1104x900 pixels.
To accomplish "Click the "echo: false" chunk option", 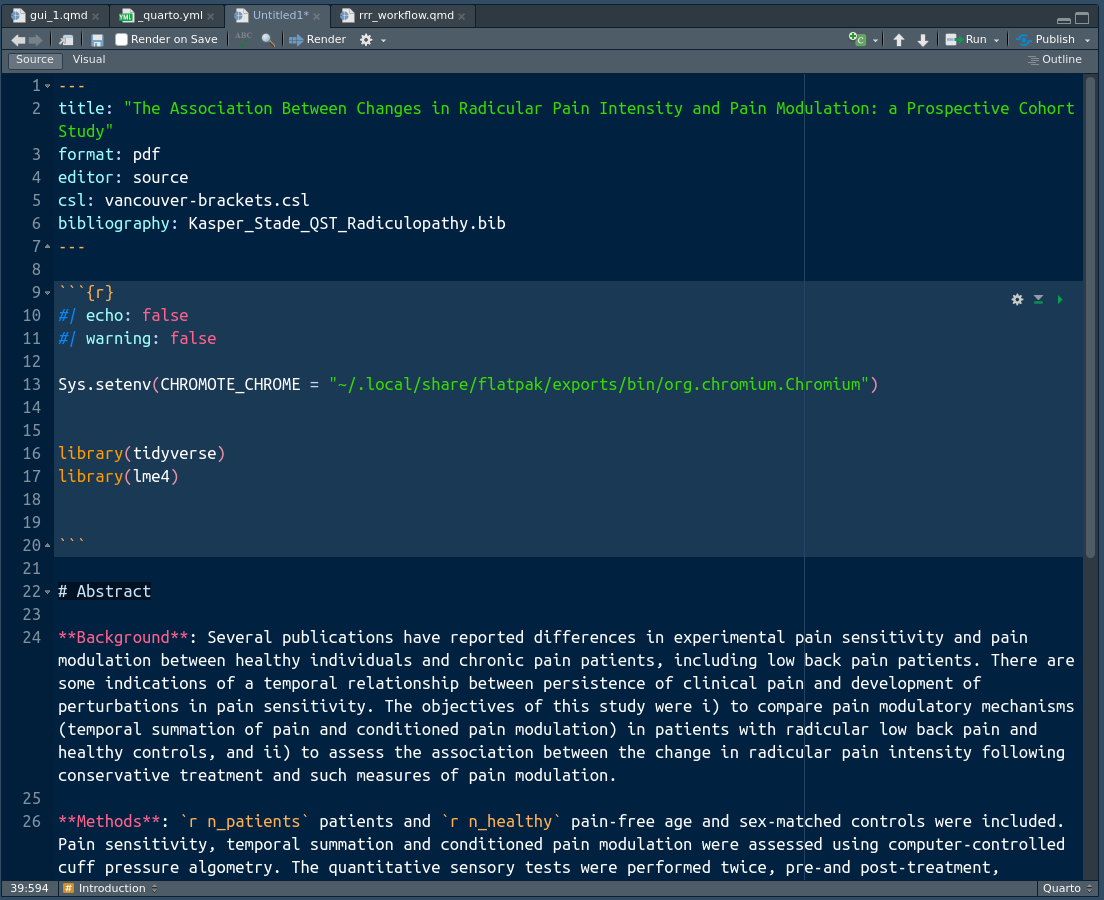I will point(123,315).
